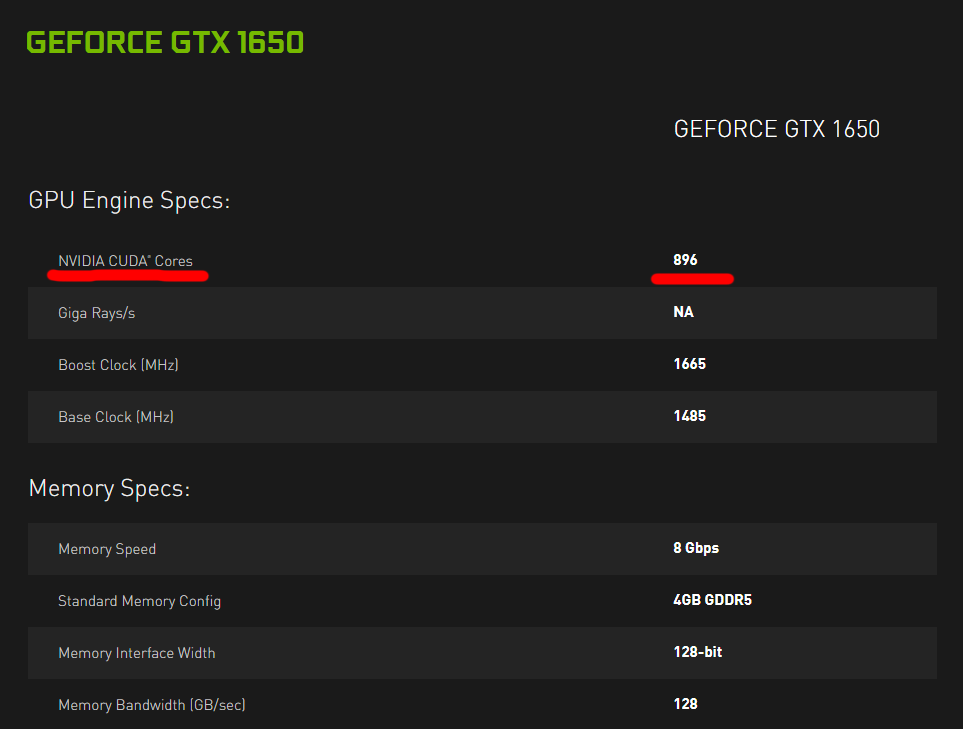Click the NVIDIA CUDA Cores label
Screen dimensions: 963x729
125,261
